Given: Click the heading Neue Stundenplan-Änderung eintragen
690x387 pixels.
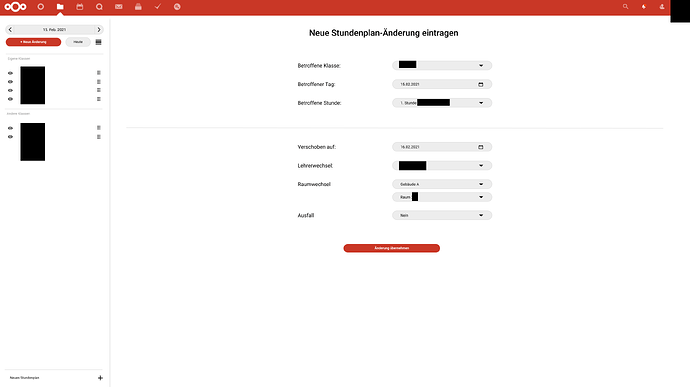Looking at the screenshot, I should point(383,33).
